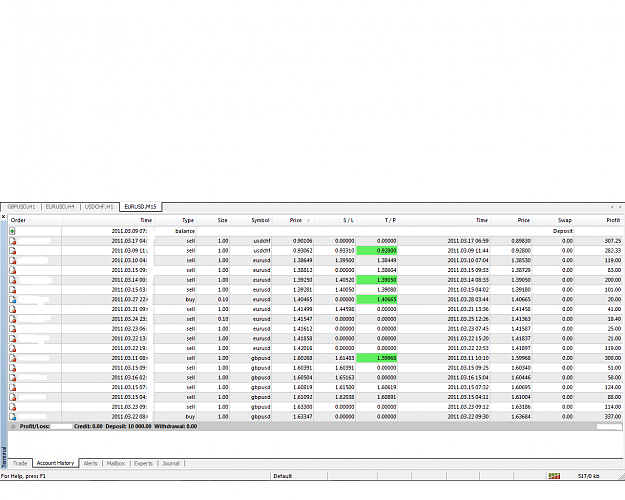This screenshot has width=625, height=500.
Task: Click the resize grip at window corner
Action: (621, 476)
